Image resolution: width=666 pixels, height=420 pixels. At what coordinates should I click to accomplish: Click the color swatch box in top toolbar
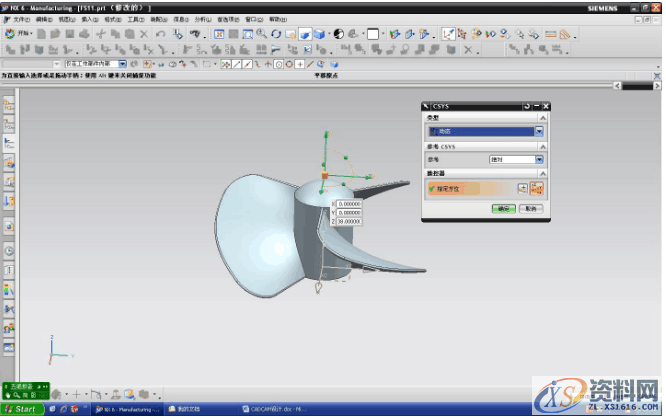tap(372, 34)
